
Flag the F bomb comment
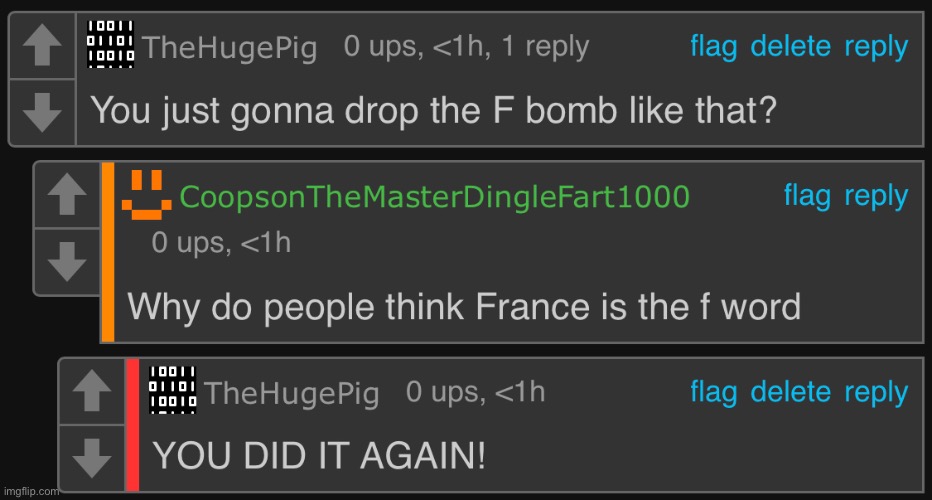[x=713, y=46]
